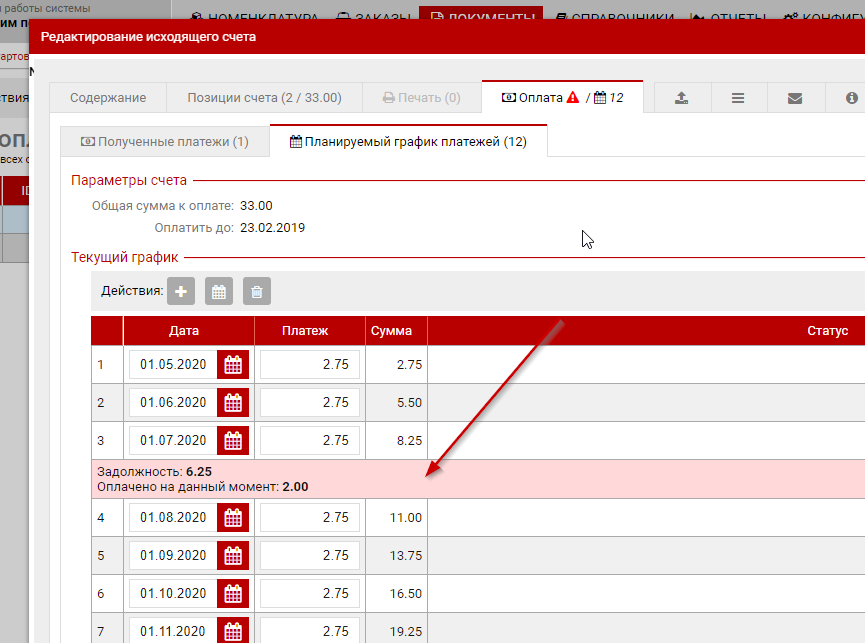Select the Полученные платежи sub-tab
The width and height of the screenshot is (865, 643).
coord(164,142)
